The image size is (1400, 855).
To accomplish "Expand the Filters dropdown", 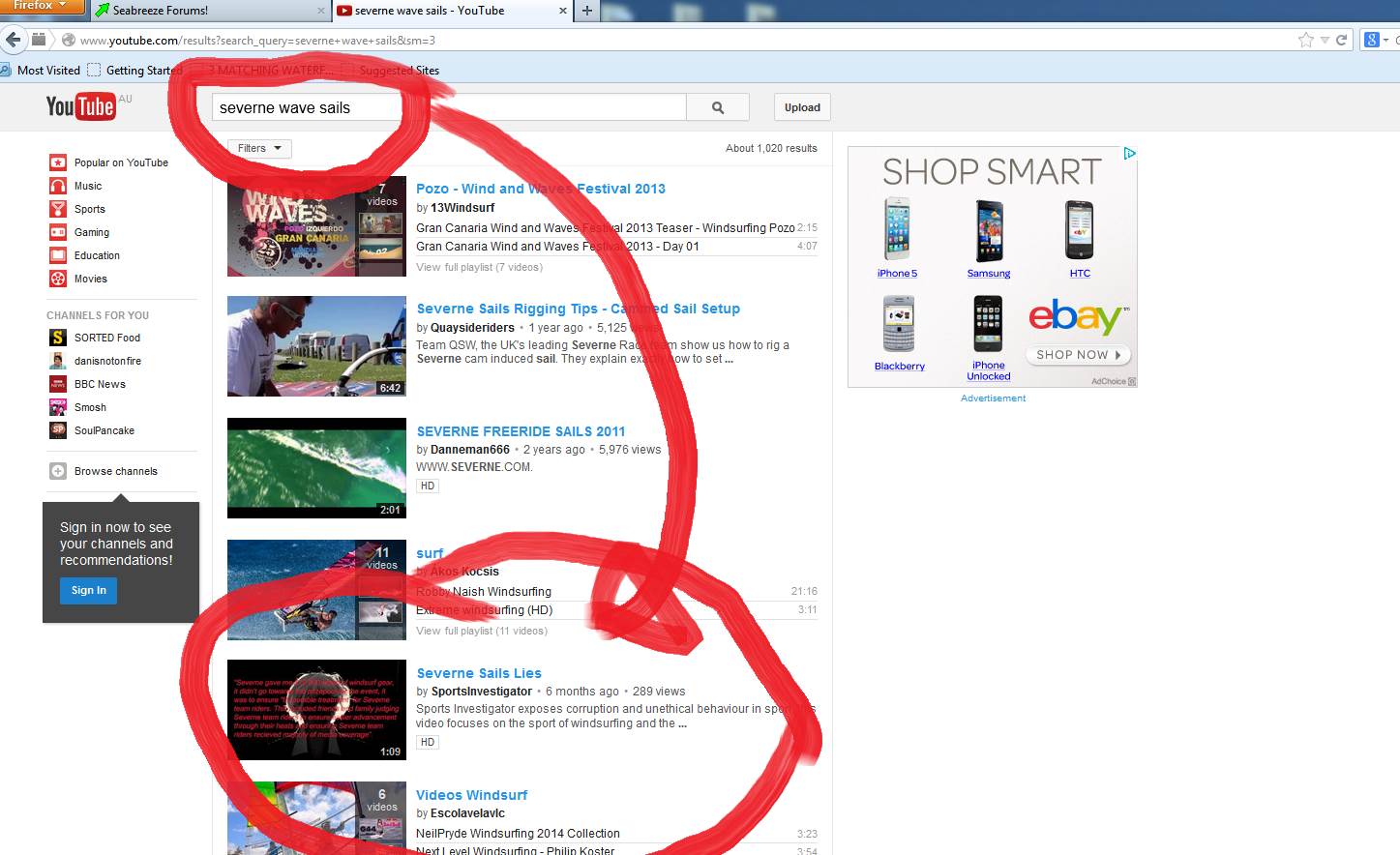I will tap(259, 148).
